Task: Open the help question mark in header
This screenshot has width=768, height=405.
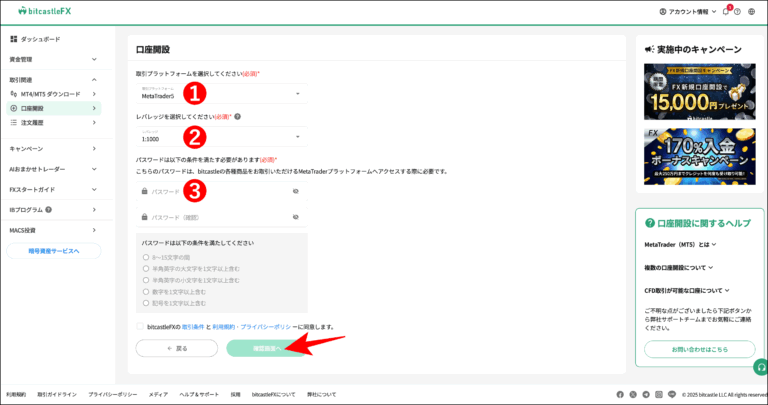Action: coord(738,12)
